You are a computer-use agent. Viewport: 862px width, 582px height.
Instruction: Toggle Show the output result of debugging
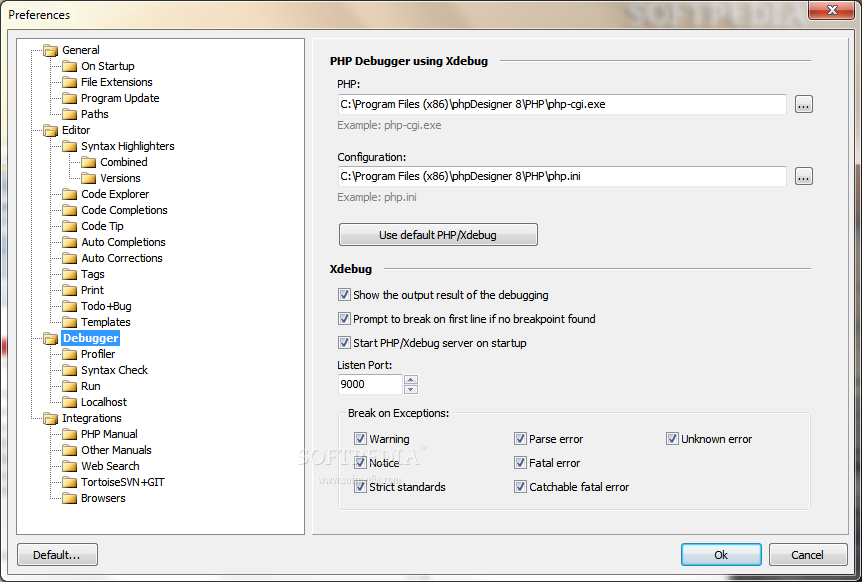pyautogui.click(x=344, y=295)
